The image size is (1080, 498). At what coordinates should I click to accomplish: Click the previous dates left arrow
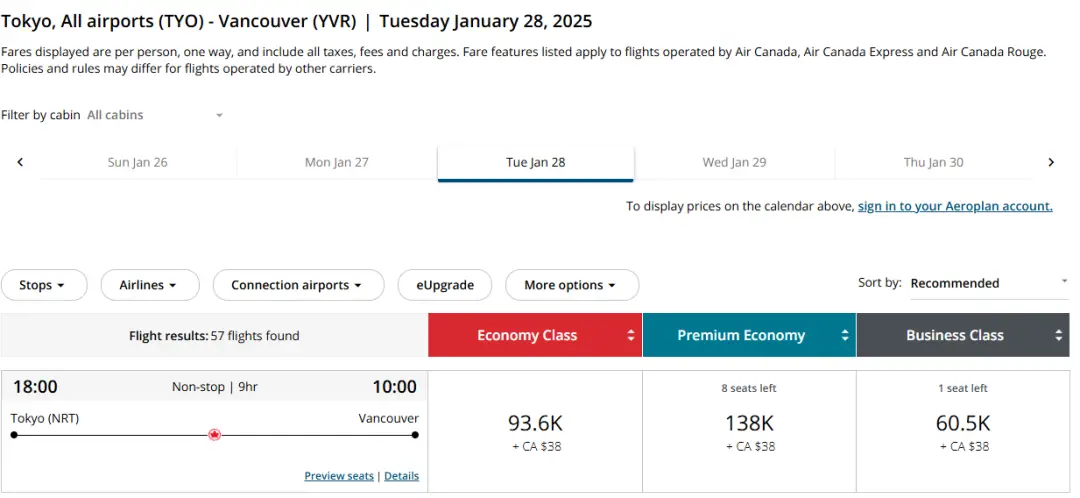pyautogui.click(x=20, y=162)
